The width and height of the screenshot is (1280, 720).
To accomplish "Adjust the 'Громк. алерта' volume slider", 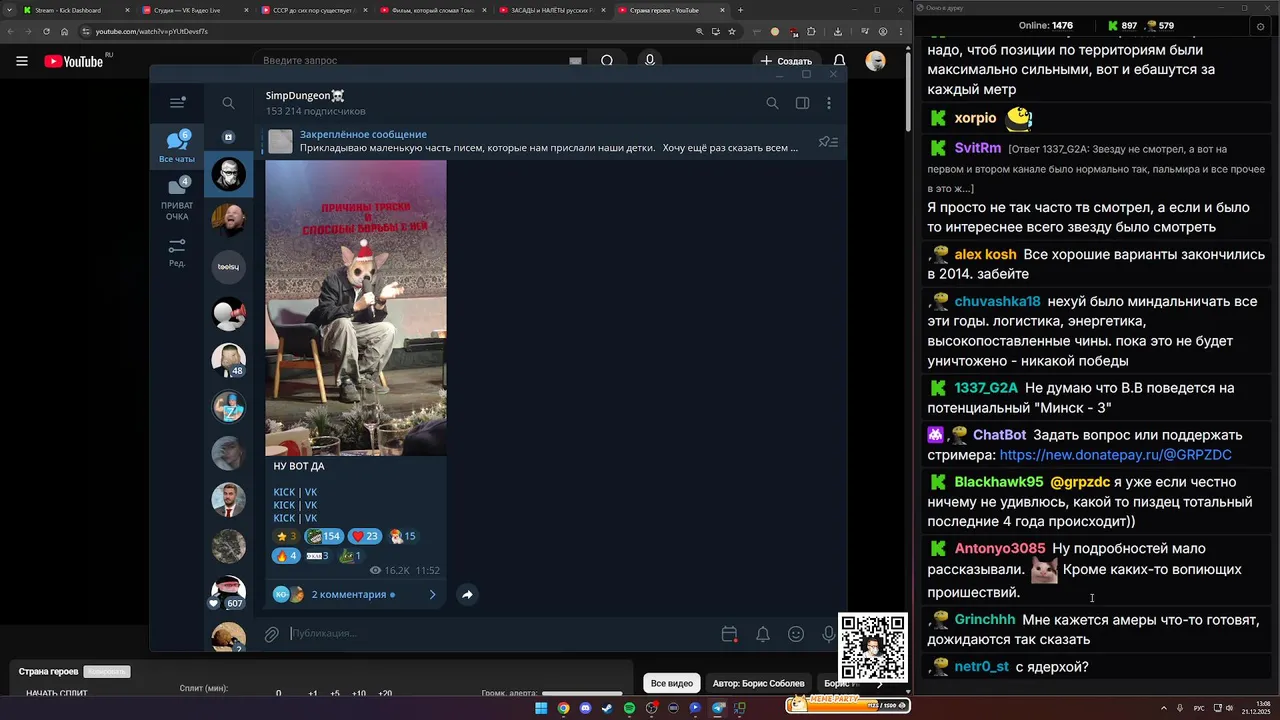I will [x=582, y=693].
